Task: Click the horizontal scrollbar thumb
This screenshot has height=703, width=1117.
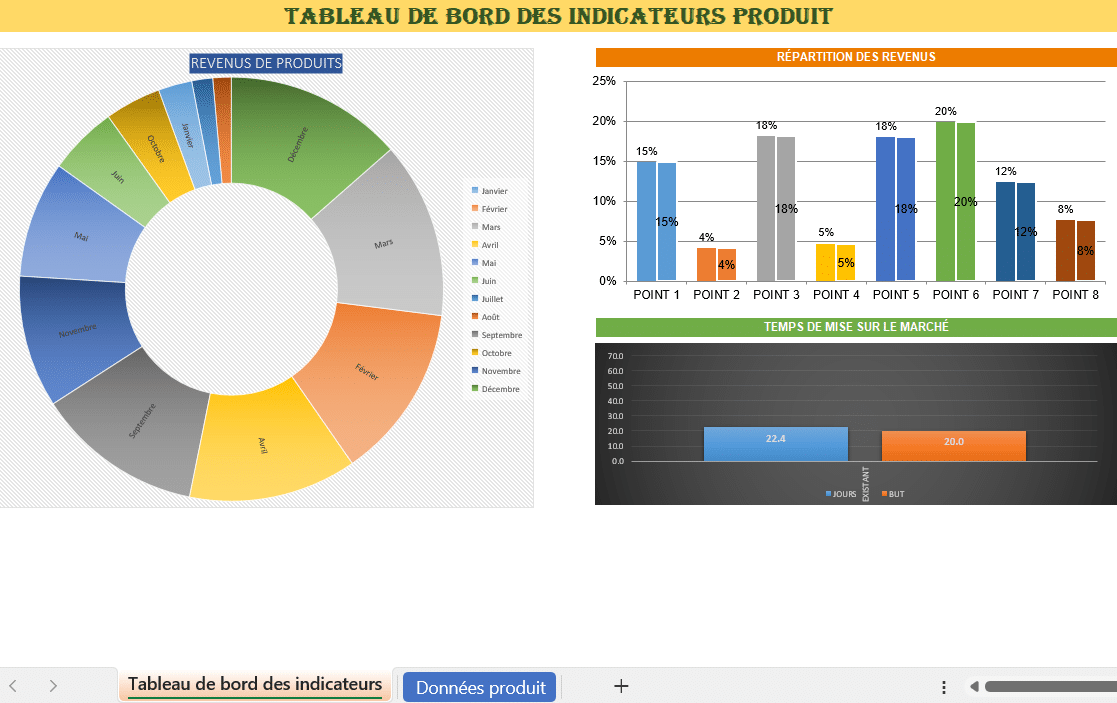Action: click(x=1050, y=687)
